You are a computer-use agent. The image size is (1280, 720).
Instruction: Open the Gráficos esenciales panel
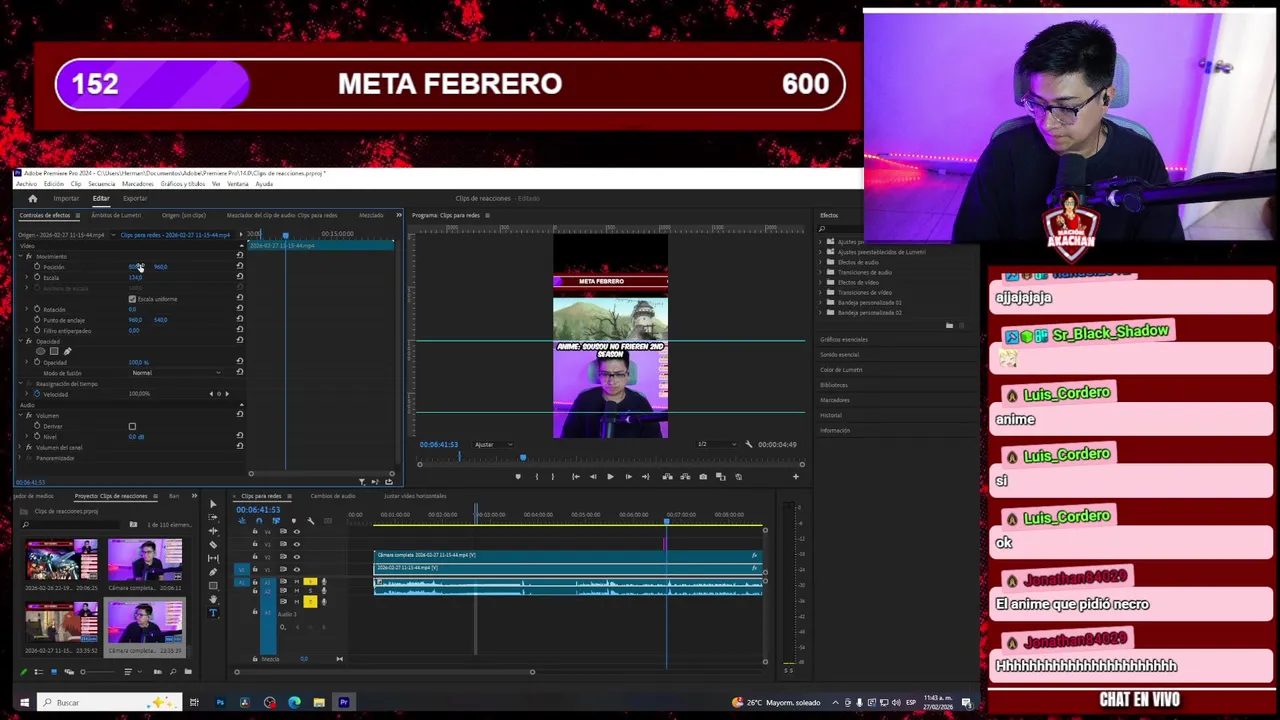(x=844, y=340)
